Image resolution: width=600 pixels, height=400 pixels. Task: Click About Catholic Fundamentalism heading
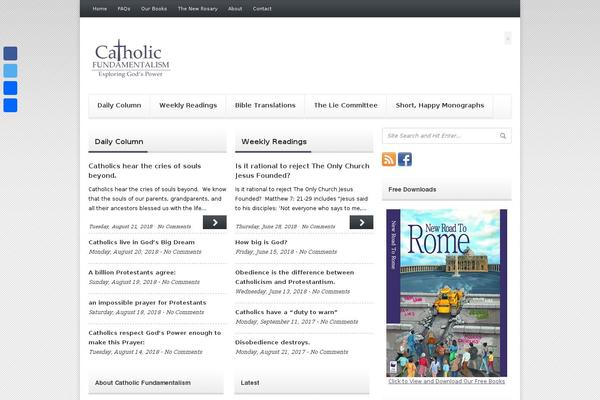coord(143,383)
